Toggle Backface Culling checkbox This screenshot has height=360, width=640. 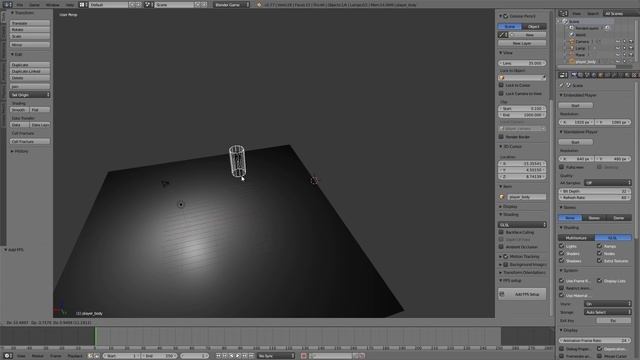pyautogui.click(x=501, y=232)
